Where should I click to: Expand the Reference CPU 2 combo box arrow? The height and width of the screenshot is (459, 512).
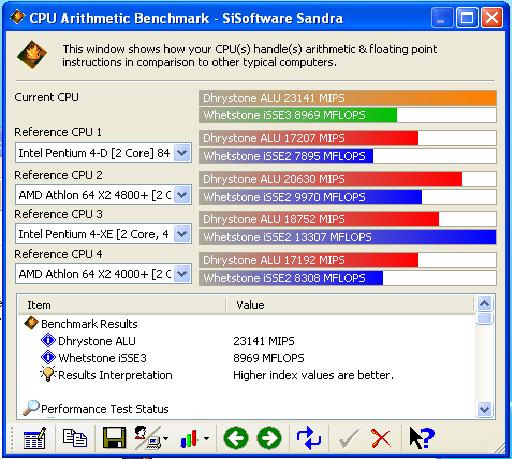(182, 195)
